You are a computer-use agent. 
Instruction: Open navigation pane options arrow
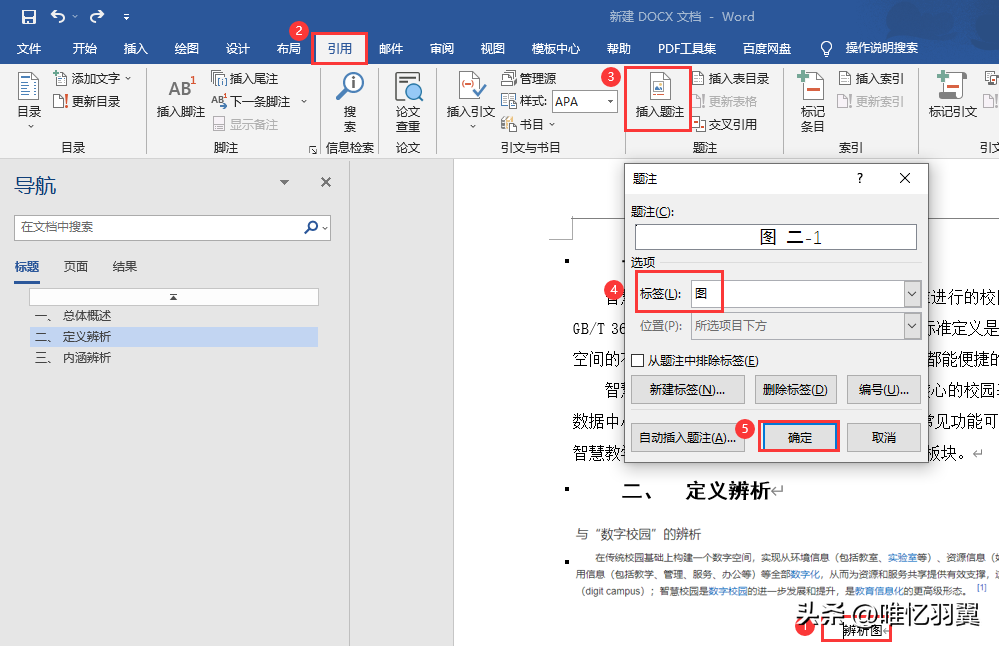pyautogui.click(x=284, y=182)
